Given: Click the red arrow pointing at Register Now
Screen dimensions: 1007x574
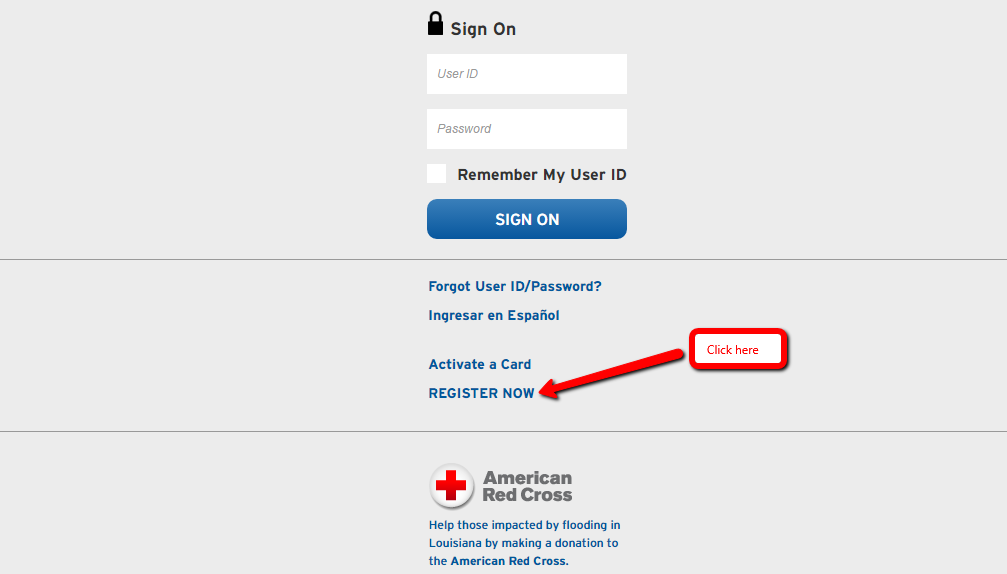Looking at the screenshot, I should 612,373.
